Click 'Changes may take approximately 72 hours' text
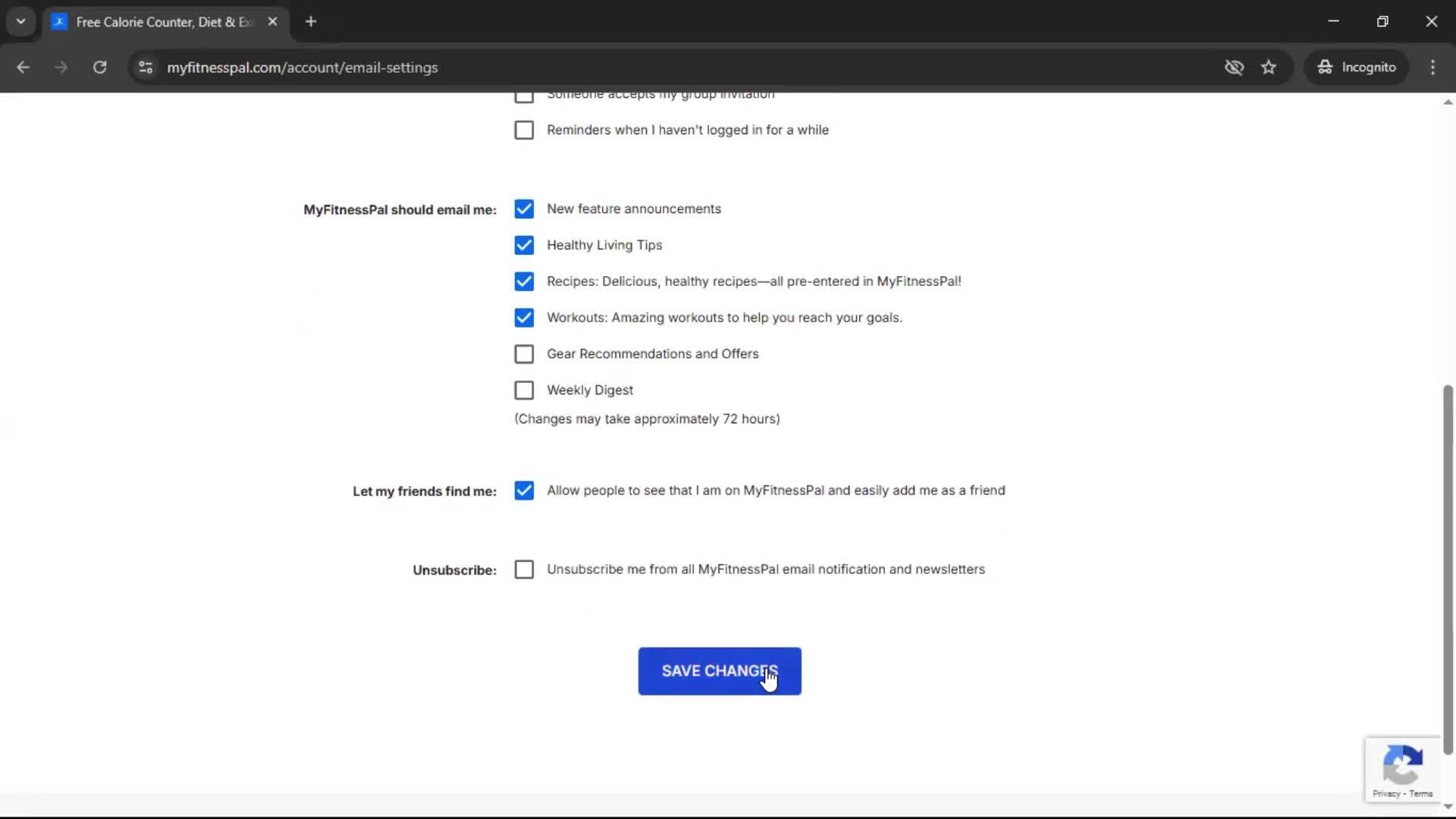The width and height of the screenshot is (1456, 819). click(647, 419)
